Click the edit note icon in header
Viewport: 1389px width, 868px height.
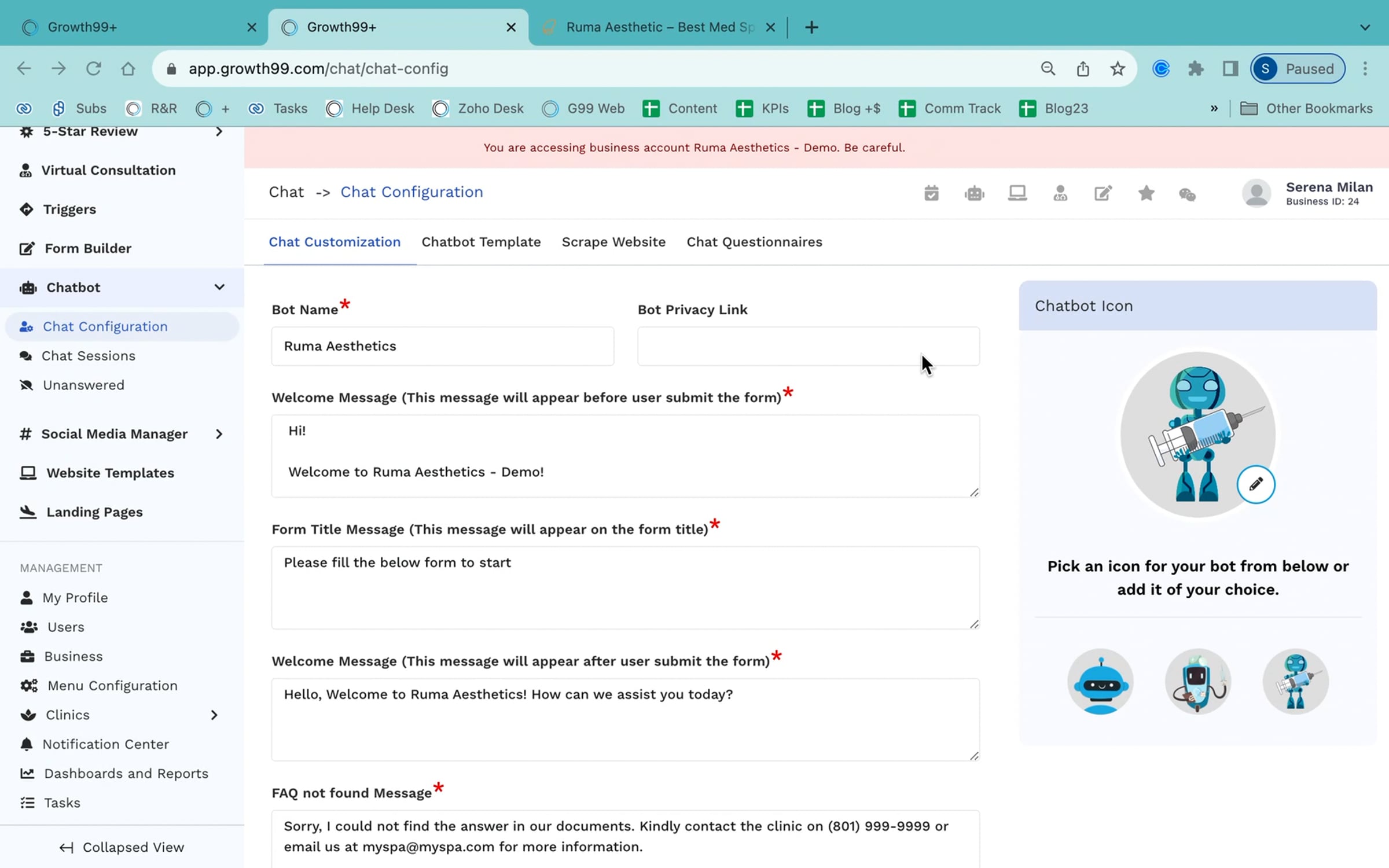click(x=1103, y=193)
